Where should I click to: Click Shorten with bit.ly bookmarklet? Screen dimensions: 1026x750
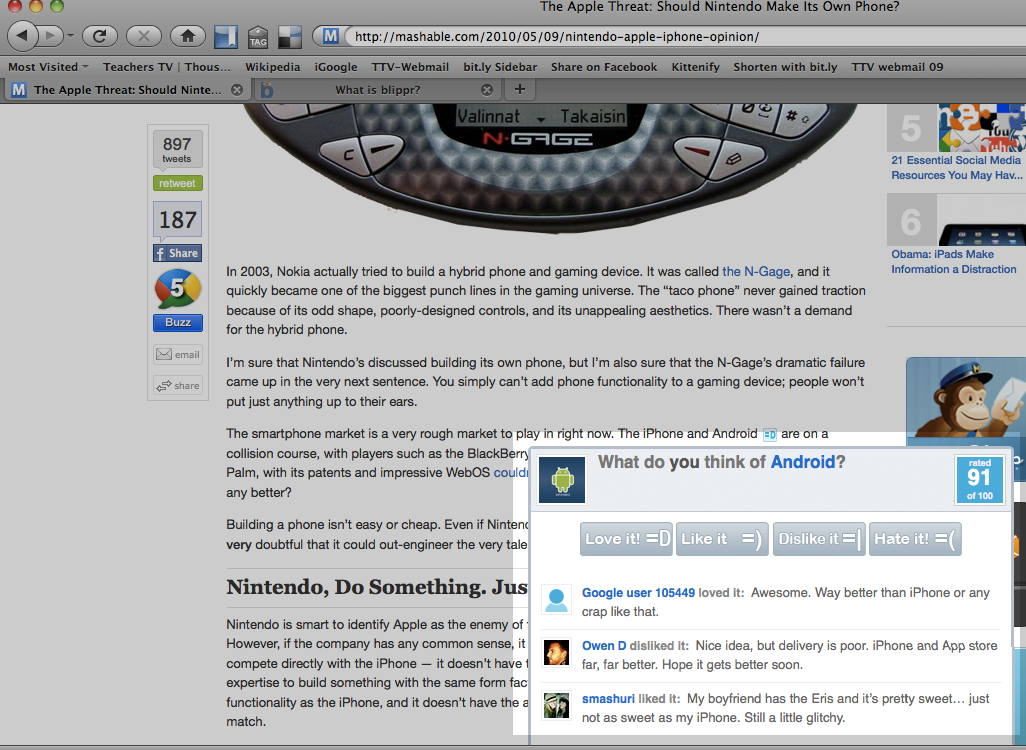[785, 67]
